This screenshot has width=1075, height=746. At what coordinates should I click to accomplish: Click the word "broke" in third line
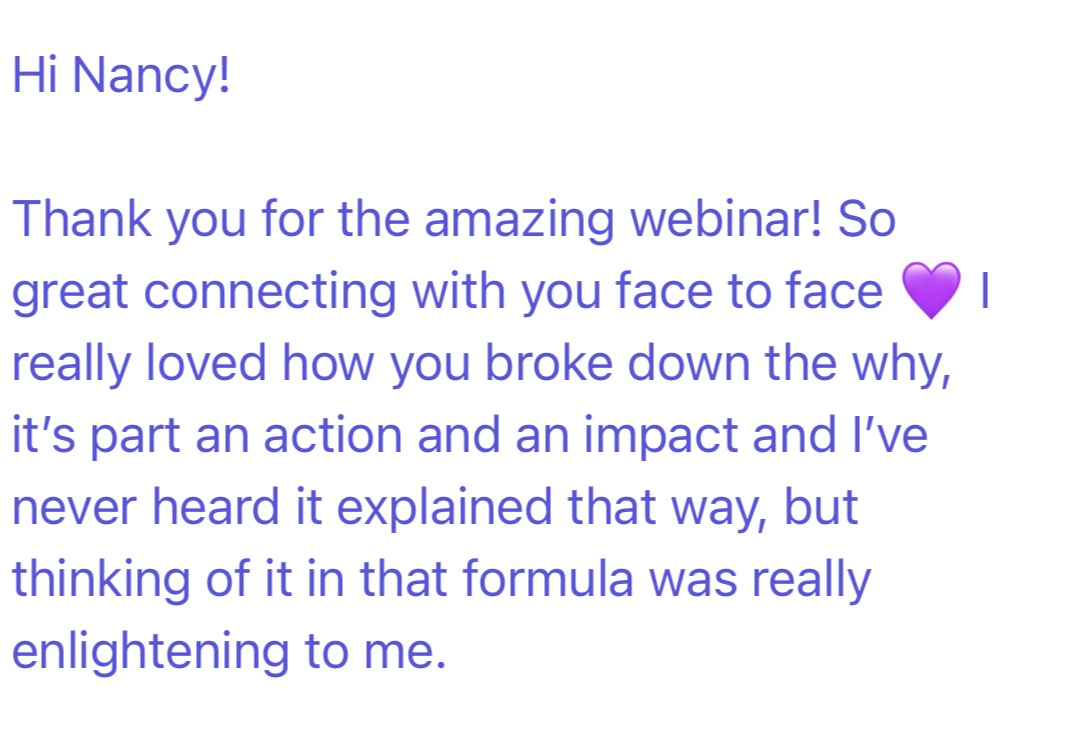548,362
